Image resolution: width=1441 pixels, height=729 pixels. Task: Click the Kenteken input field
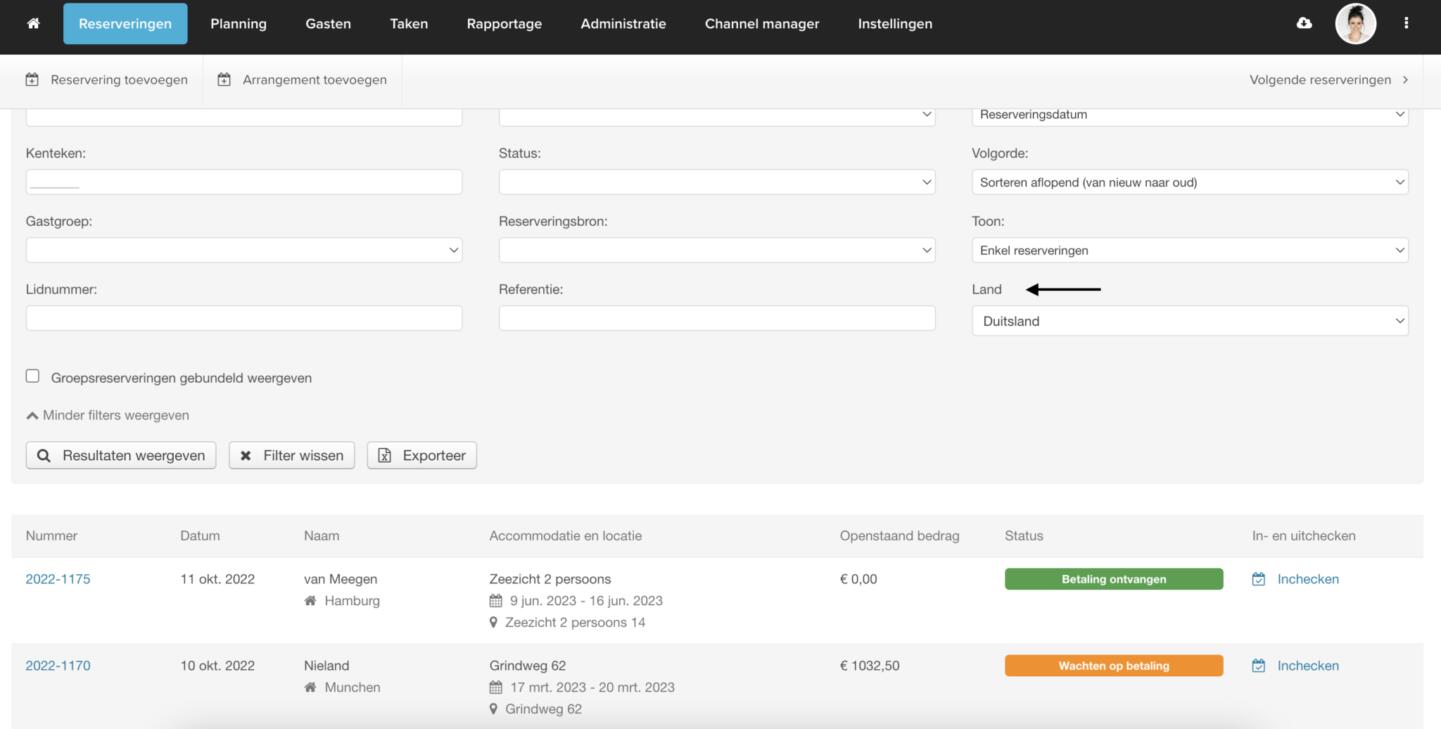pyautogui.click(x=244, y=182)
